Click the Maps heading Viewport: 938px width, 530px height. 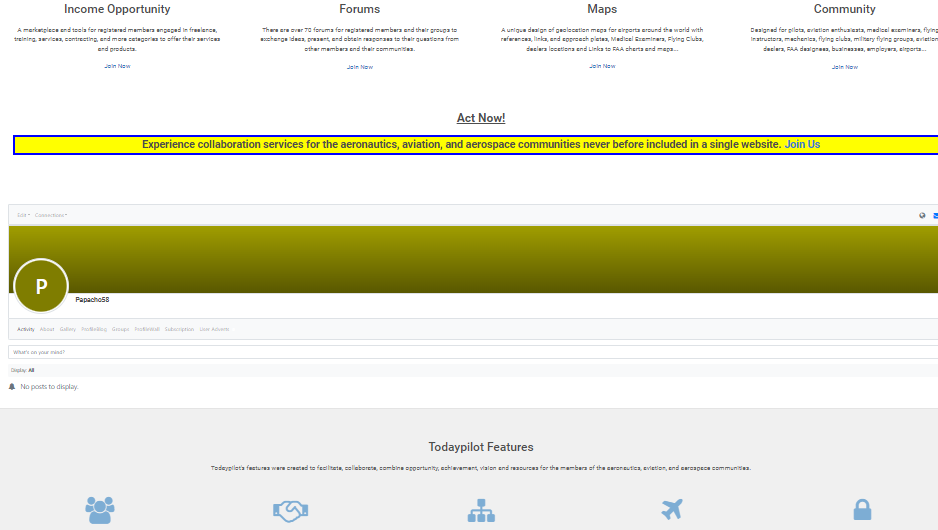[x=602, y=9]
